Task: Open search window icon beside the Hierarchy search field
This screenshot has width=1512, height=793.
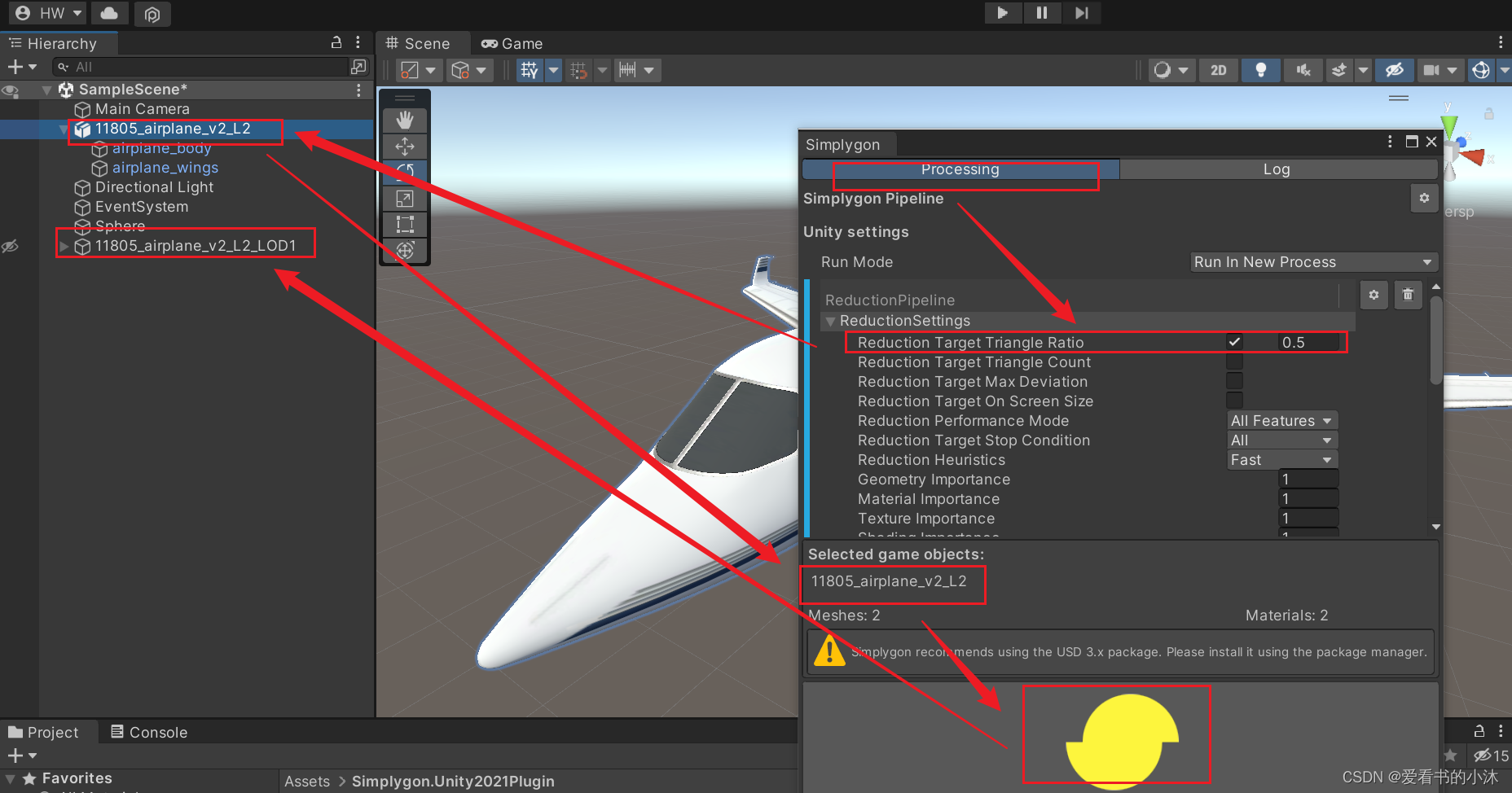Action: [x=358, y=67]
